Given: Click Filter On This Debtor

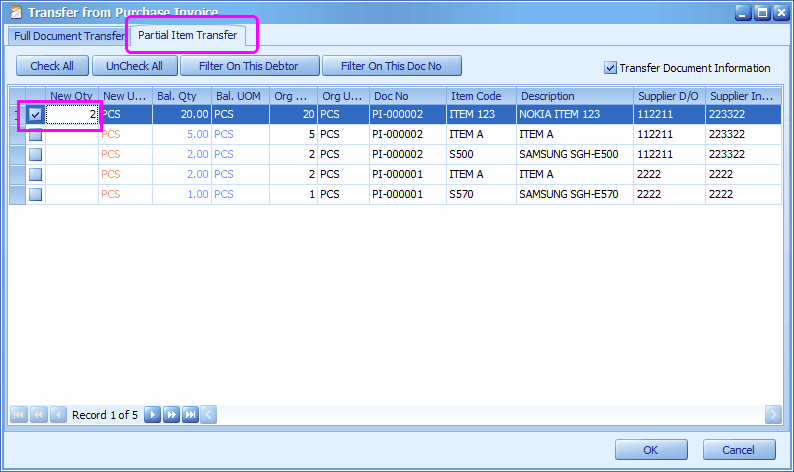Looking at the screenshot, I should (x=250, y=67).
